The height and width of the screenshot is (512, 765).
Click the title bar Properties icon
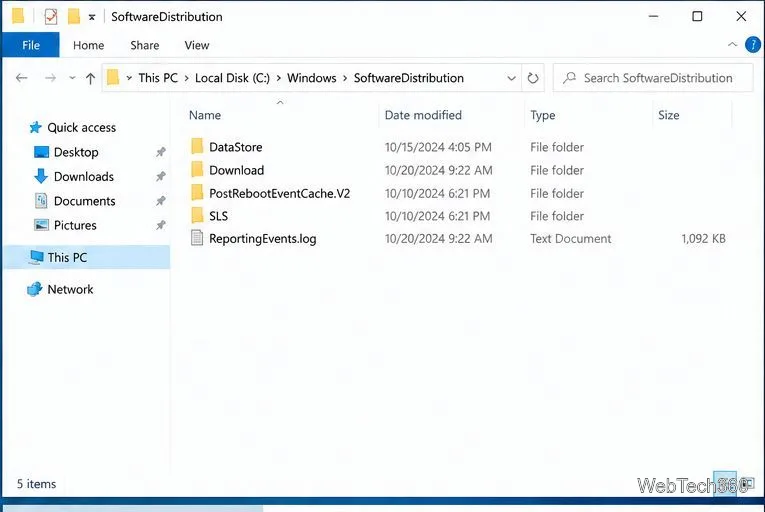tap(51, 17)
